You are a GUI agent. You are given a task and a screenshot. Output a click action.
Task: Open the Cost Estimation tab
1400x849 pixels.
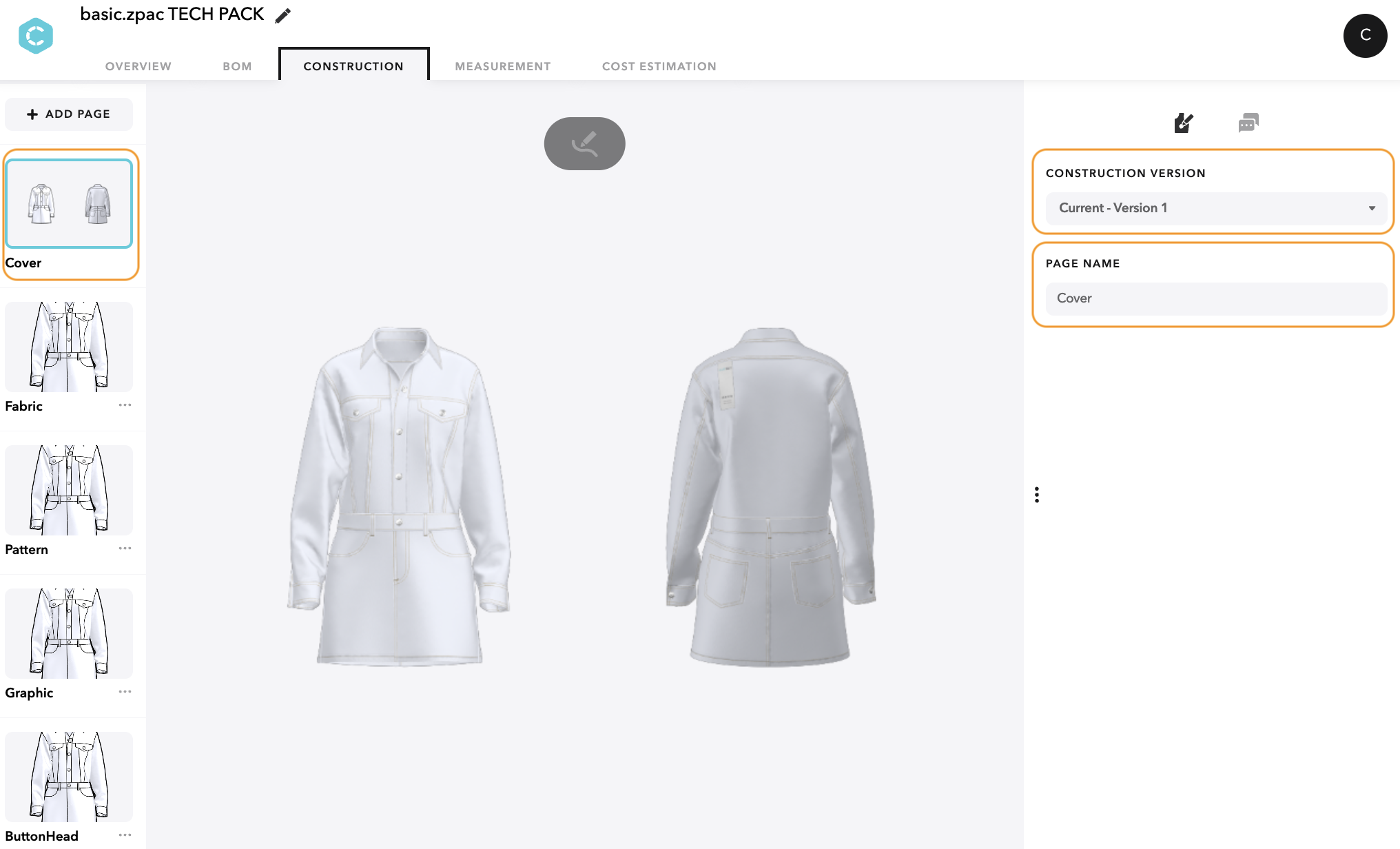659,66
